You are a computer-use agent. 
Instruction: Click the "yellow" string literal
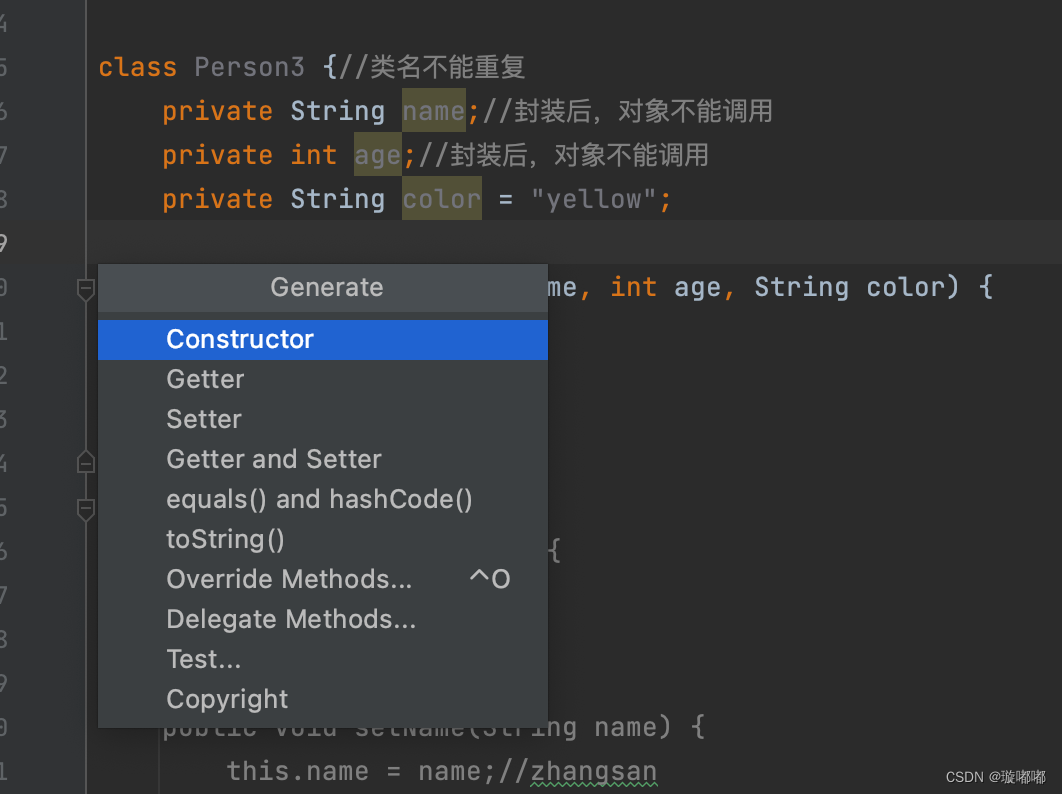(596, 199)
